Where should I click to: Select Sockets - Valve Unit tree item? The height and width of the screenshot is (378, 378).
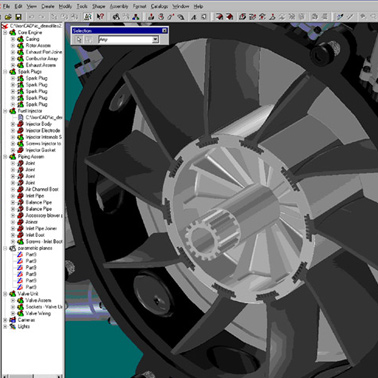44,307
